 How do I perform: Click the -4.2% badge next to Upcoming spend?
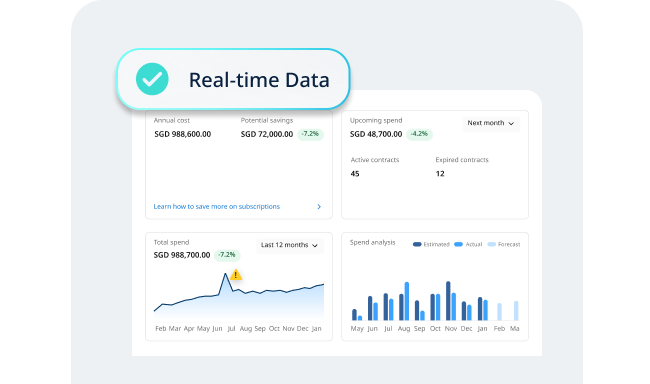[419, 134]
